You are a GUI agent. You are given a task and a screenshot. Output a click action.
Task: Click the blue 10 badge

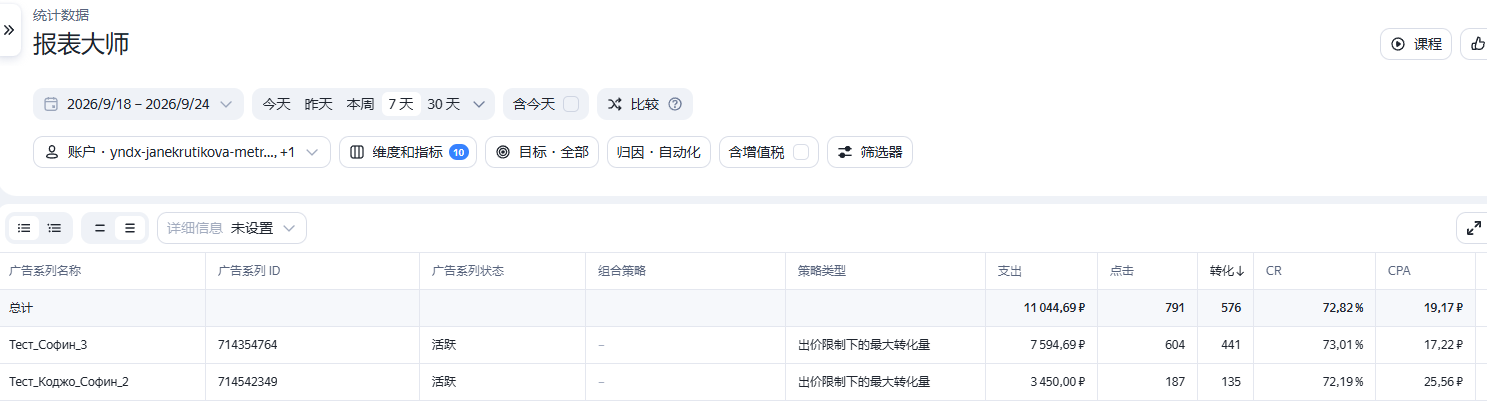pyautogui.click(x=459, y=152)
